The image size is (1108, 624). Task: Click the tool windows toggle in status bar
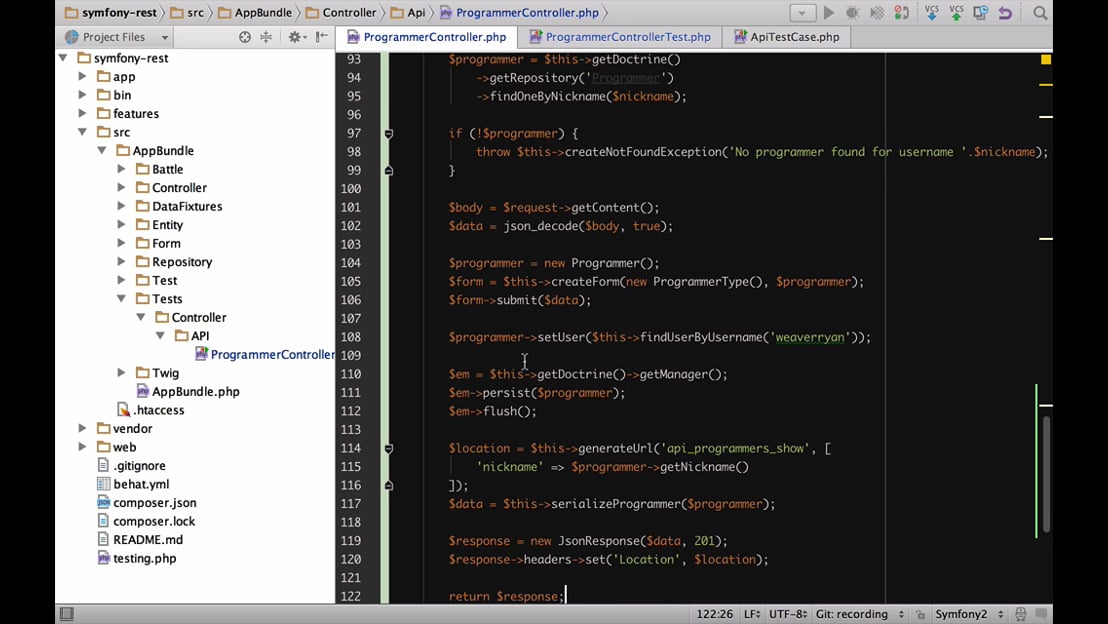point(66,614)
